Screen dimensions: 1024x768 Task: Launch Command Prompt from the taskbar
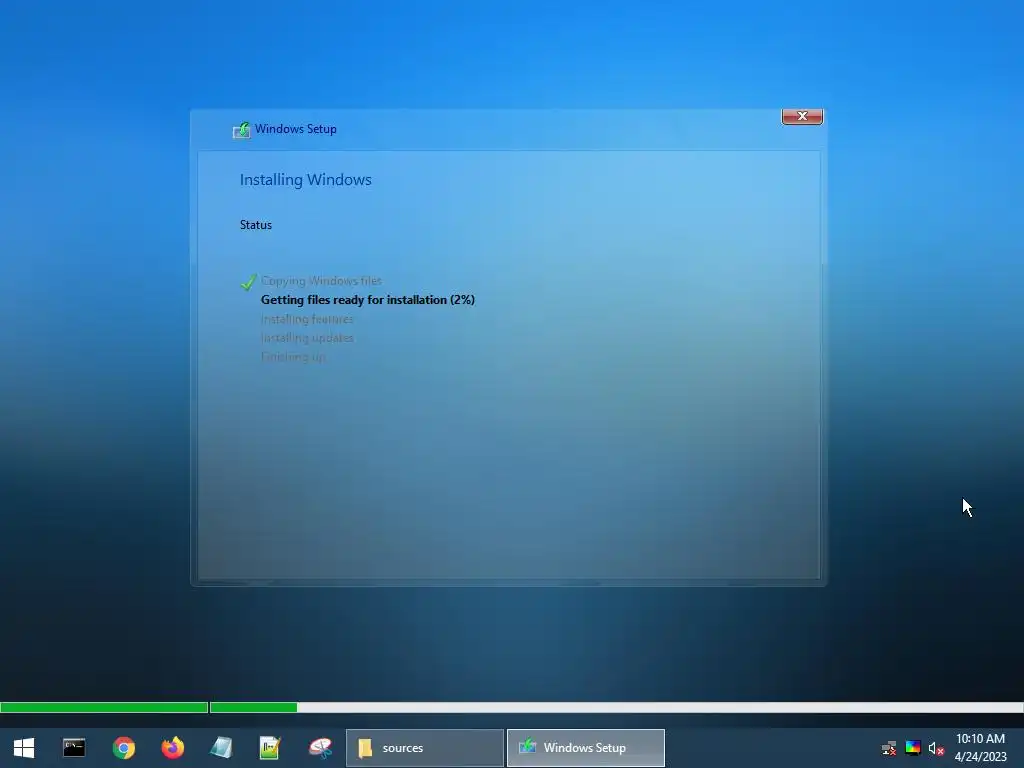[x=74, y=748]
